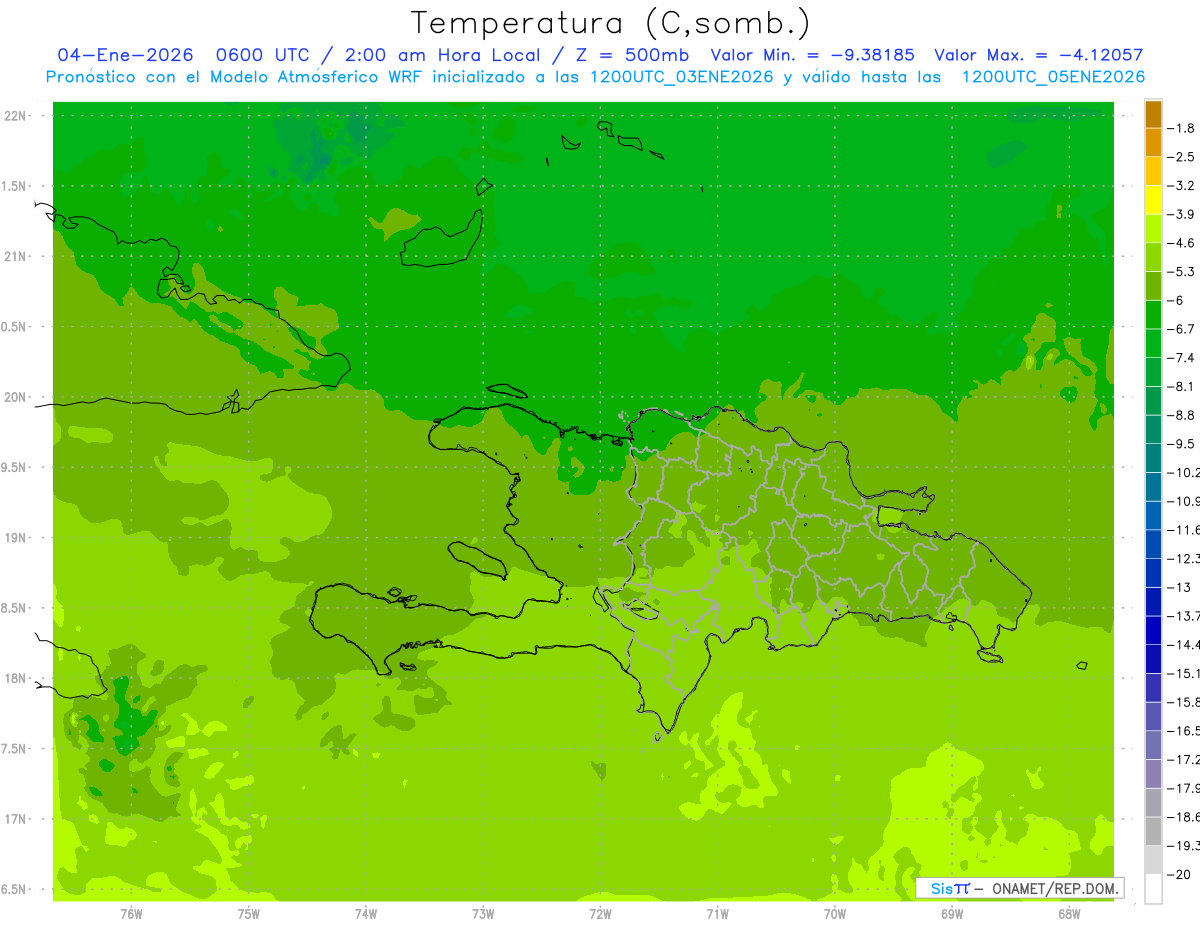
Task: Click the '1200UTC_05ENE2026' valid-until text
Action: [1052, 77]
